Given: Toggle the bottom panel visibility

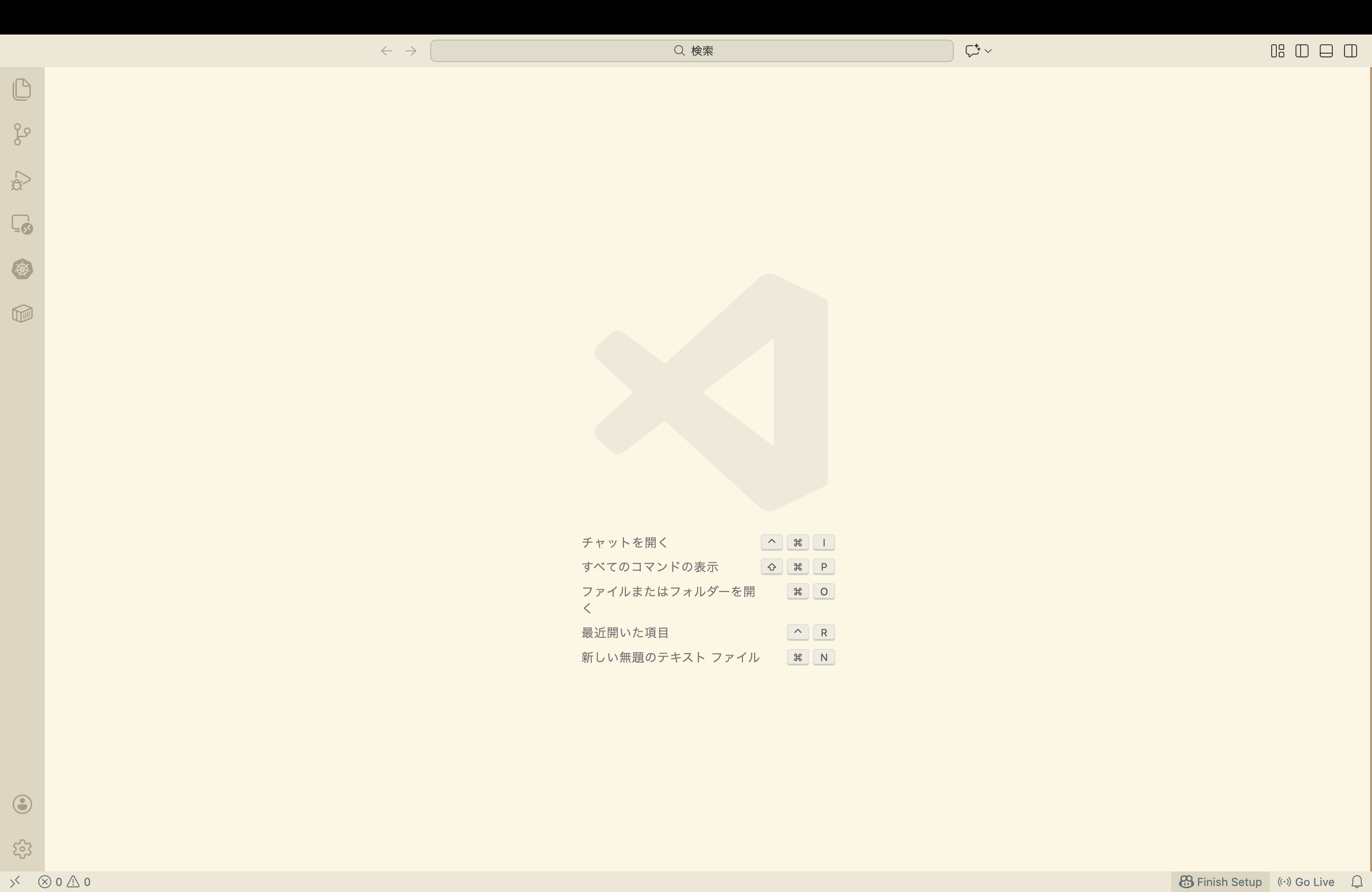Looking at the screenshot, I should tap(1326, 51).
